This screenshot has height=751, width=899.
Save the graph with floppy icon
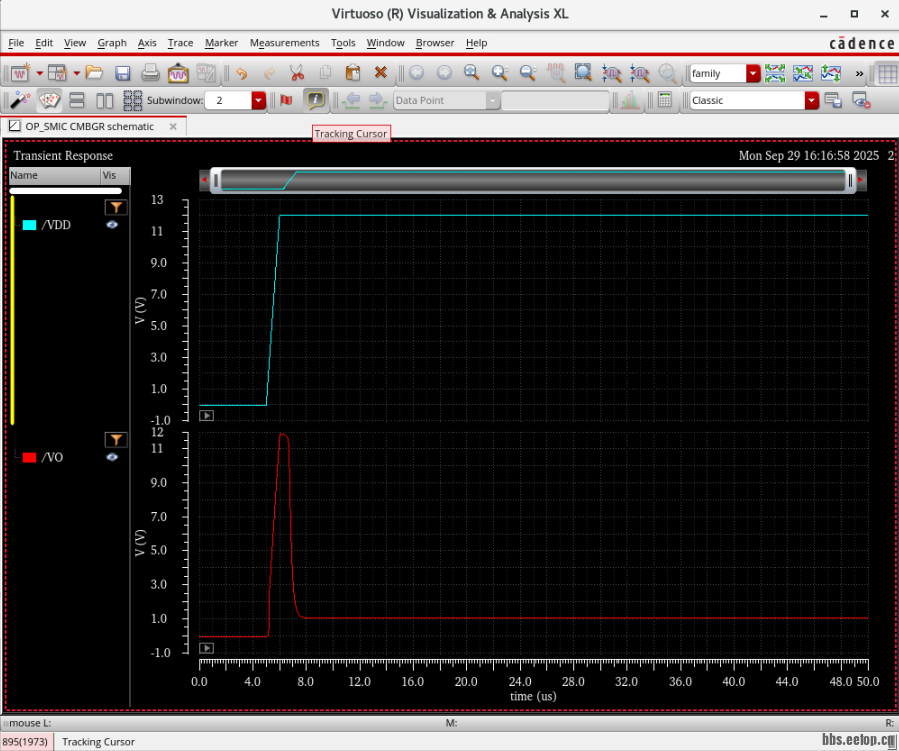pyautogui.click(x=122, y=73)
